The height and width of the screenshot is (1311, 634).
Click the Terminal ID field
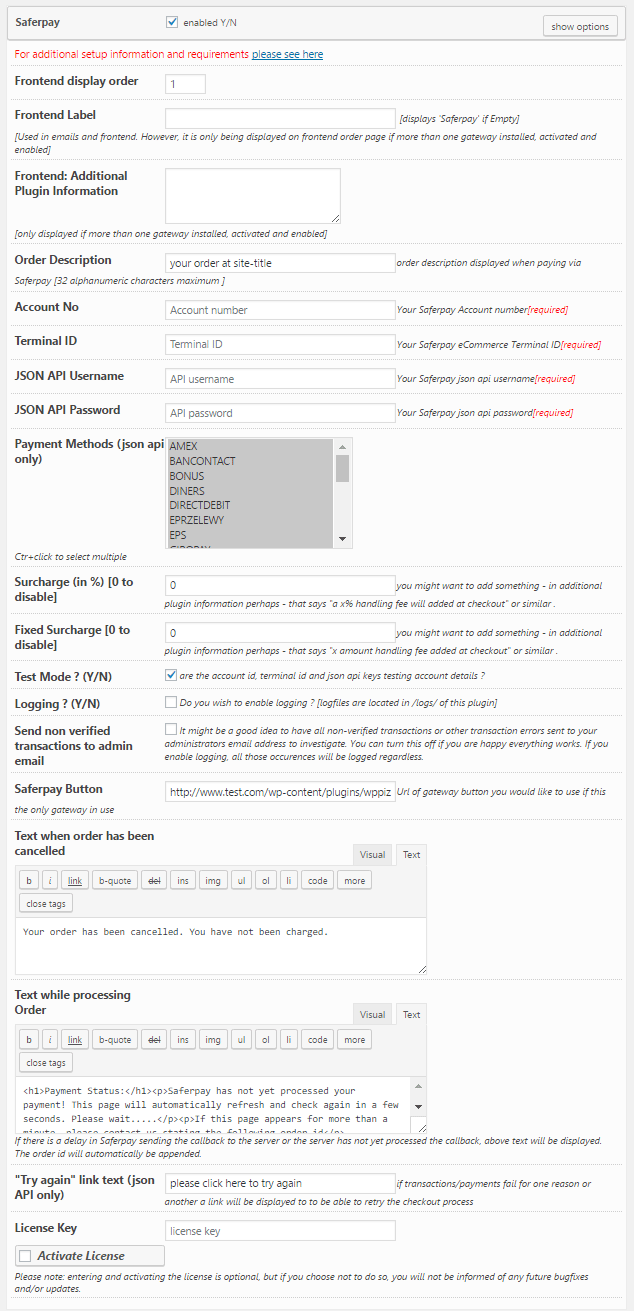coord(280,344)
